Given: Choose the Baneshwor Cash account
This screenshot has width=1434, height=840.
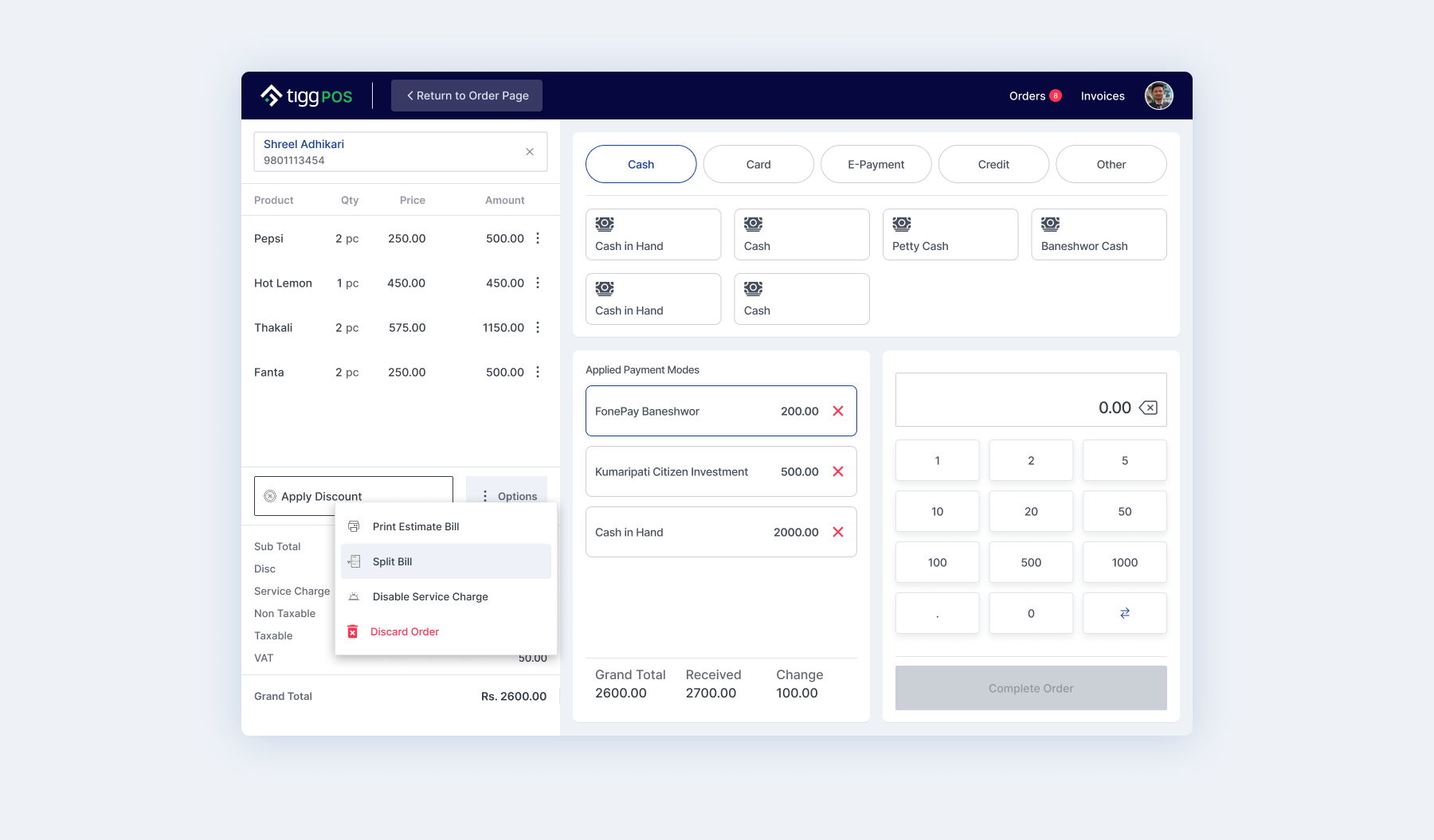Looking at the screenshot, I should (1099, 234).
